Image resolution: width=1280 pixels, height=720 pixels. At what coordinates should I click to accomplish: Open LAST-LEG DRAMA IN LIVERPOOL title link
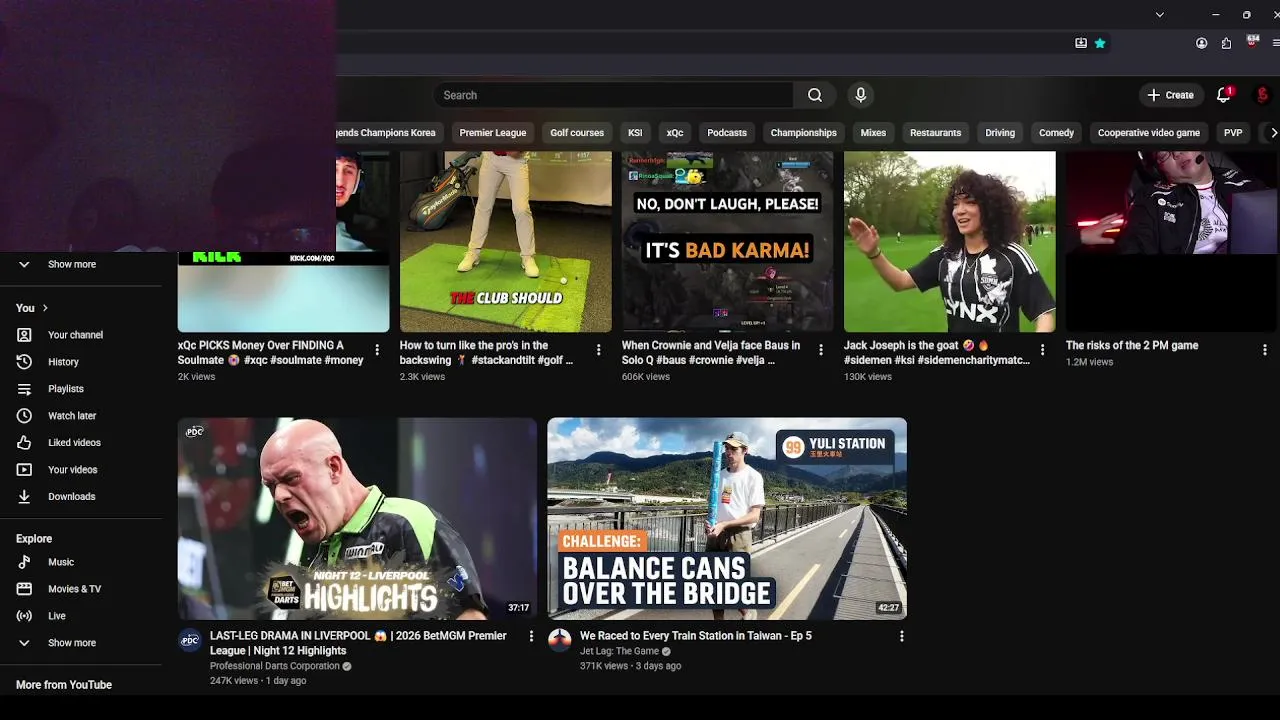click(358, 643)
